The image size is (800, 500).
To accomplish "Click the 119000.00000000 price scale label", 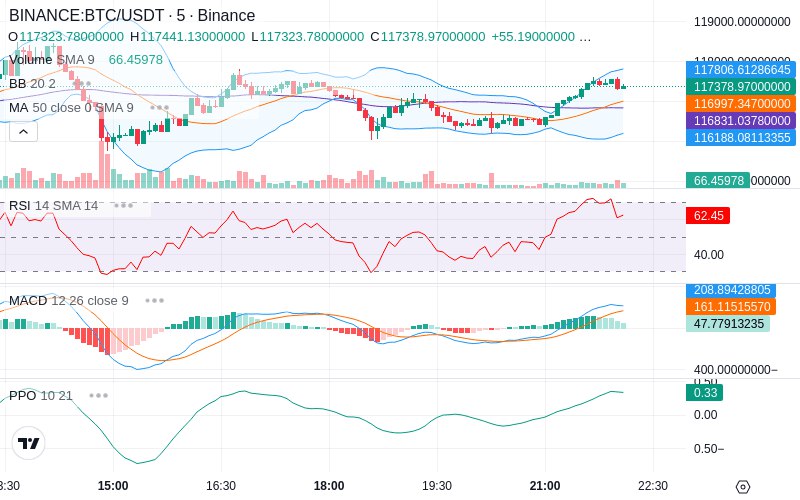I will pyautogui.click(x=742, y=22).
